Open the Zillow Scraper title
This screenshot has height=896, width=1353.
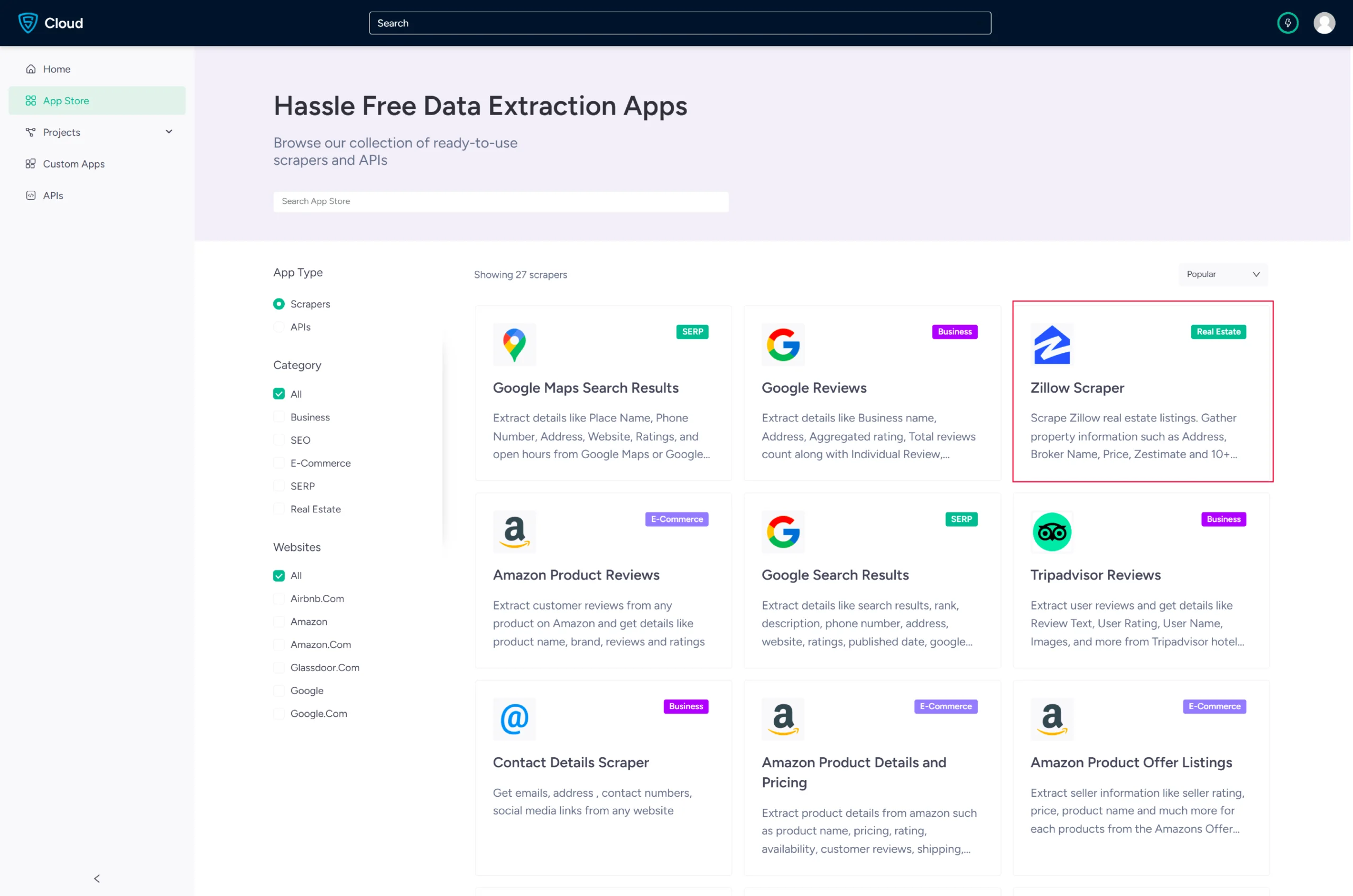coord(1077,388)
